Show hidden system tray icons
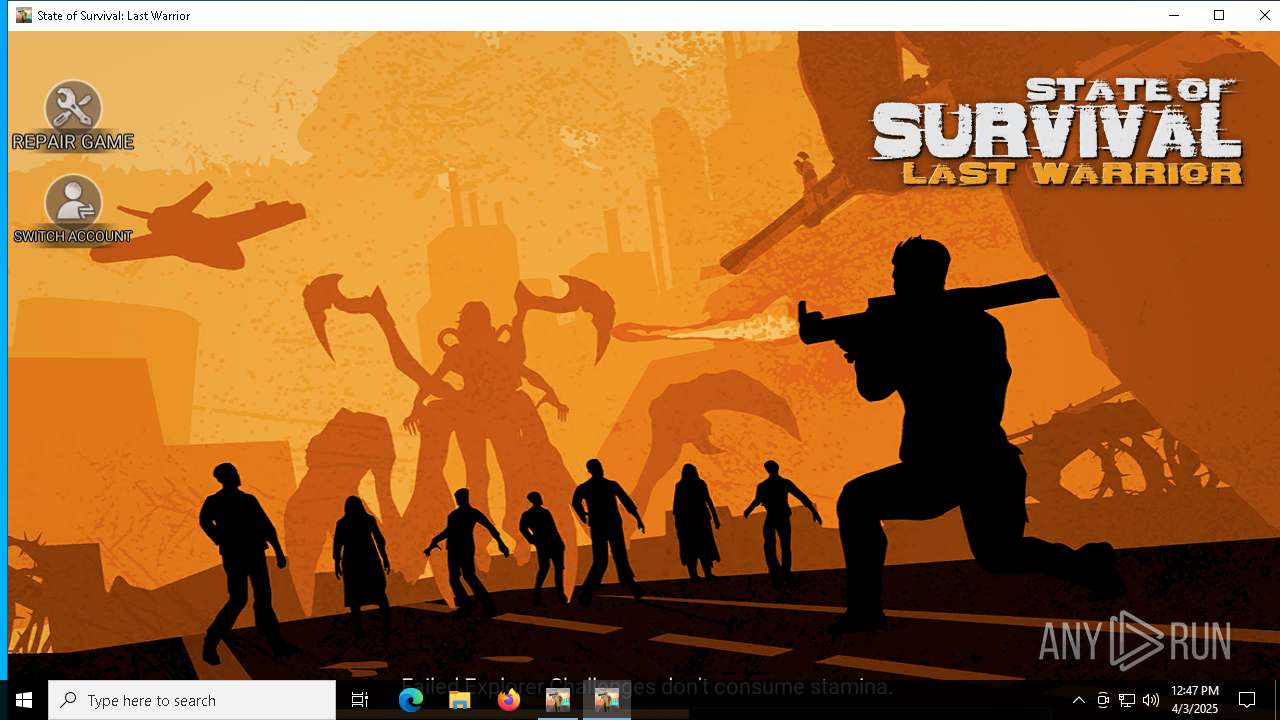The image size is (1280, 720). click(1078, 700)
